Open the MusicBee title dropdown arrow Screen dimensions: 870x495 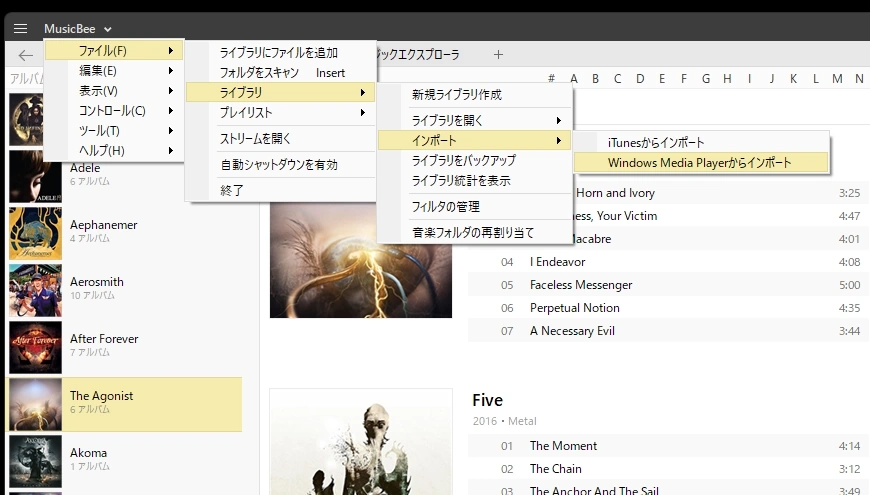(x=107, y=29)
